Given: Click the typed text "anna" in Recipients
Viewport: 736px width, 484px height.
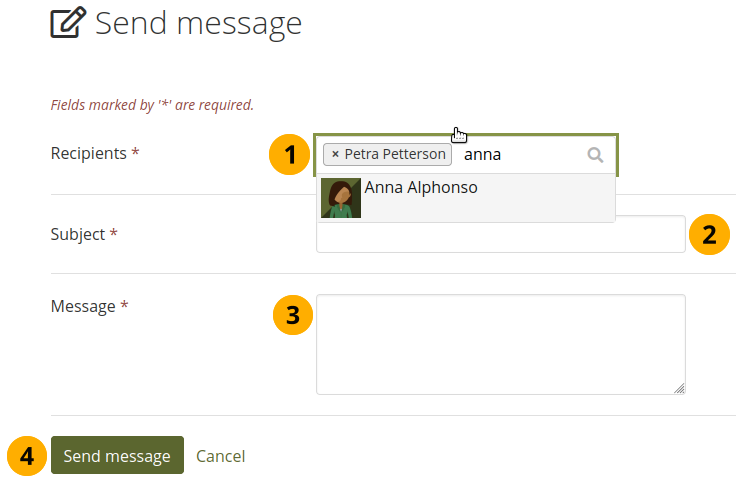Looking at the screenshot, I should pos(482,155).
